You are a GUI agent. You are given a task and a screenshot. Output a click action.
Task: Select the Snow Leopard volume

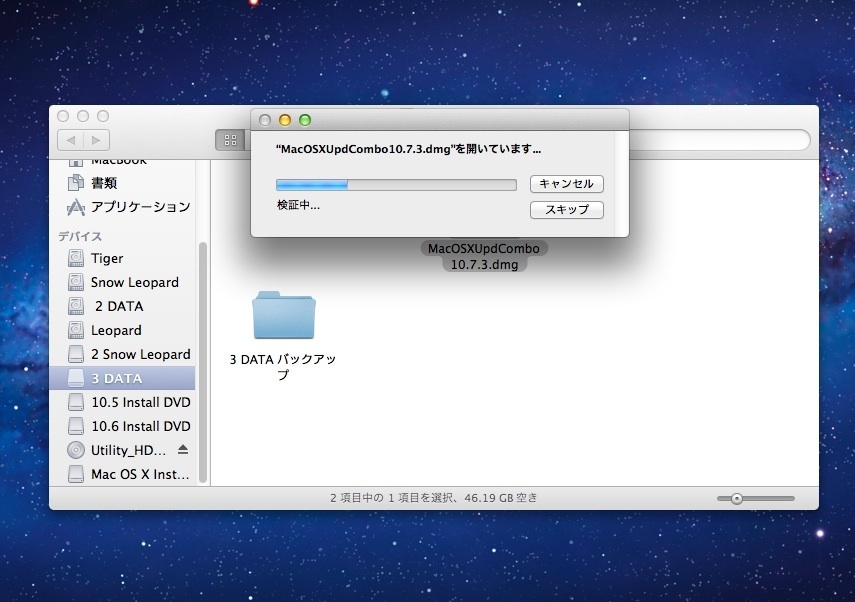pyautogui.click(x=122, y=282)
